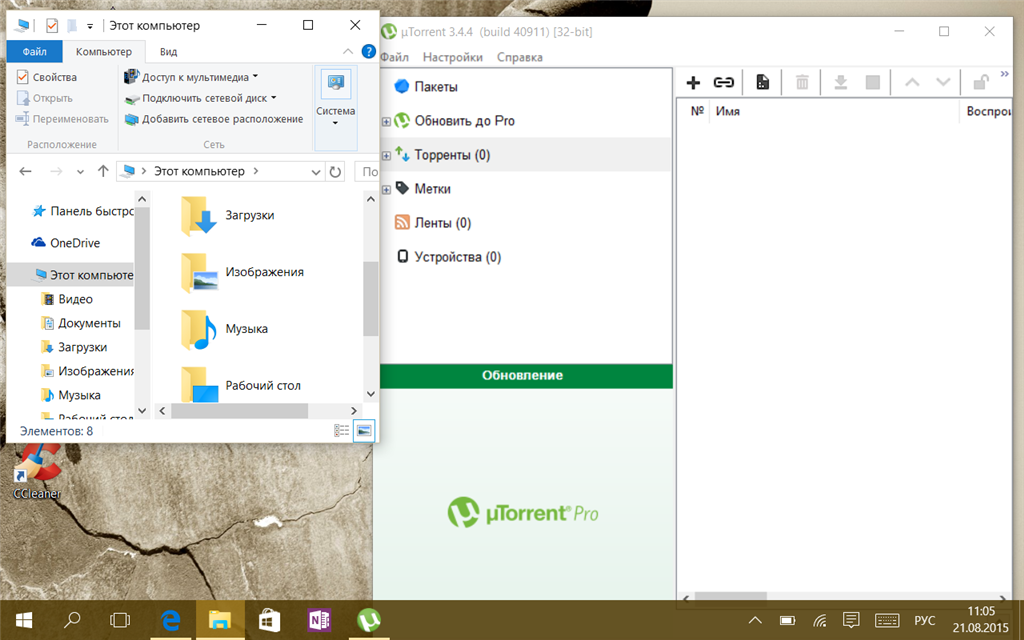Image resolution: width=1024 pixels, height=640 pixels.
Task: Go back in Explorer navigation
Action: [25, 171]
